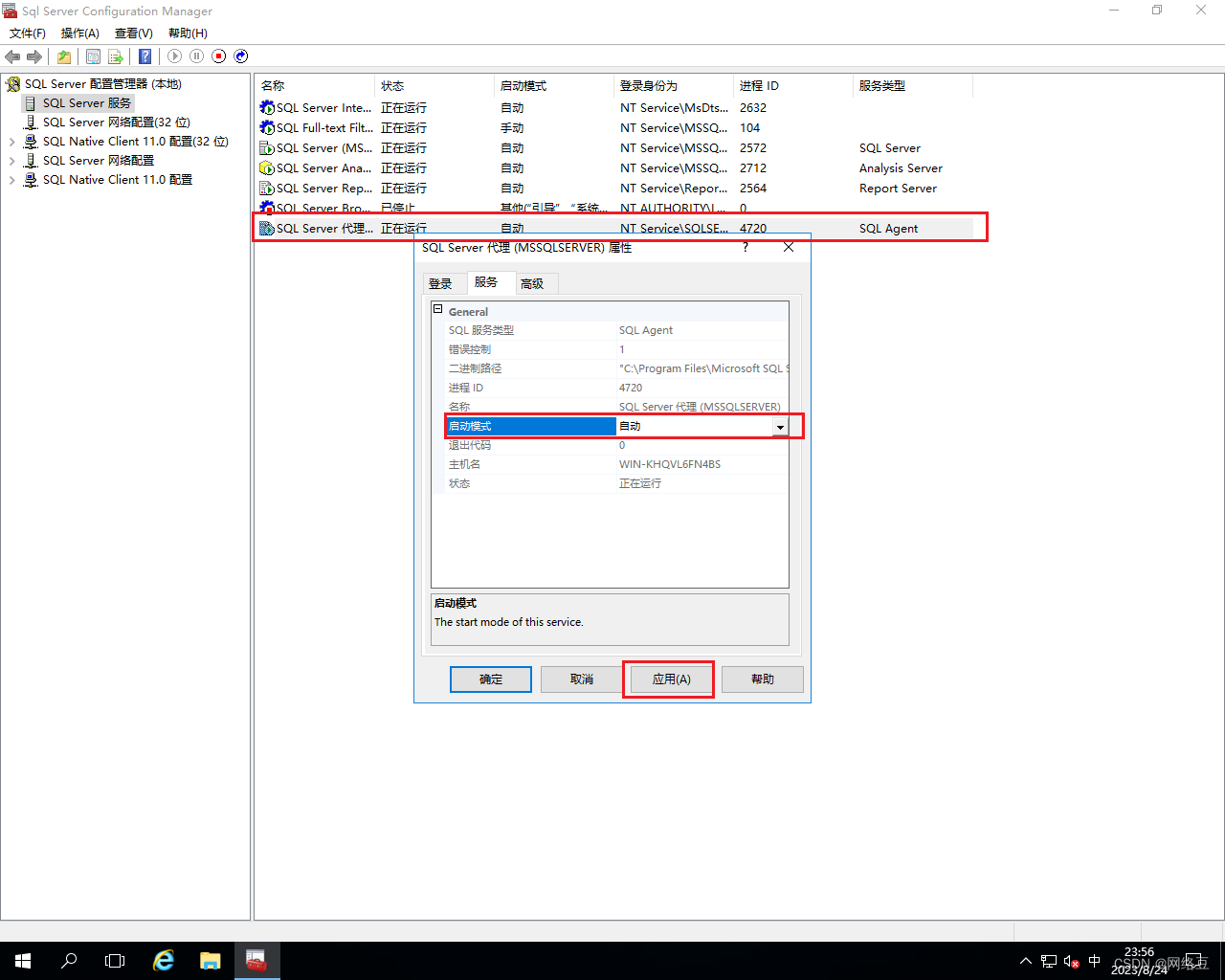The width and height of the screenshot is (1225, 980).
Task: Expand the SQL Native Client 11.0 配置 node
Action: pyautogui.click(x=12, y=180)
